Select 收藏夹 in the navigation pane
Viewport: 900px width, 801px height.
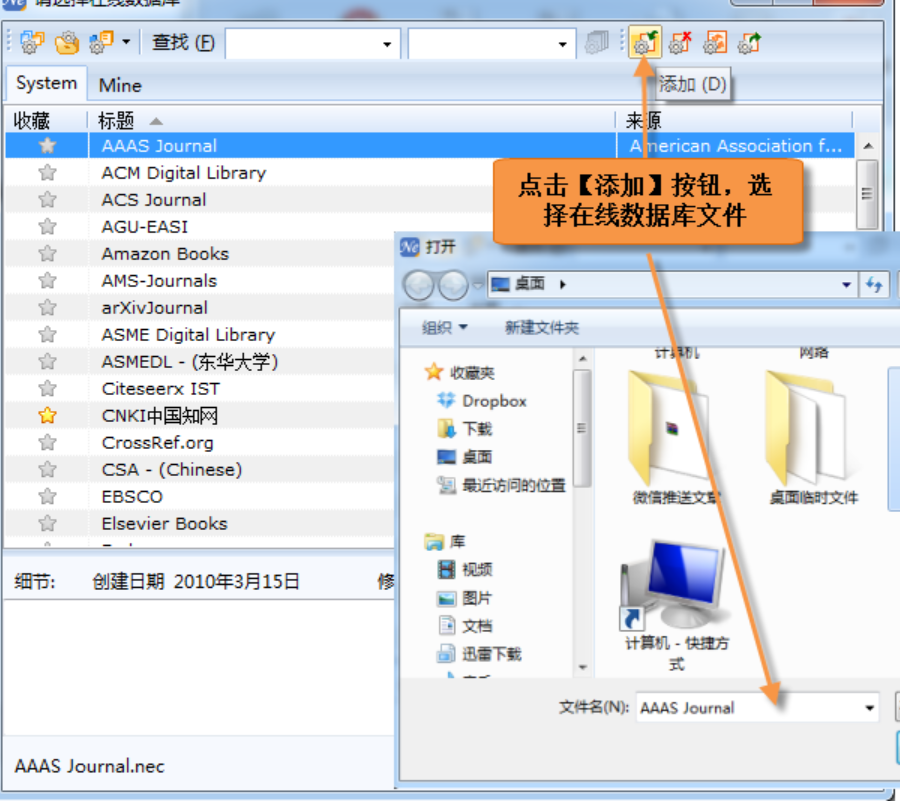460,373
